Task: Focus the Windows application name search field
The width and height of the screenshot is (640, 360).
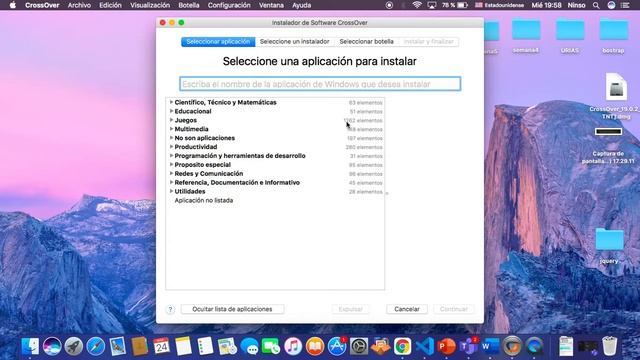Action: (320, 84)
